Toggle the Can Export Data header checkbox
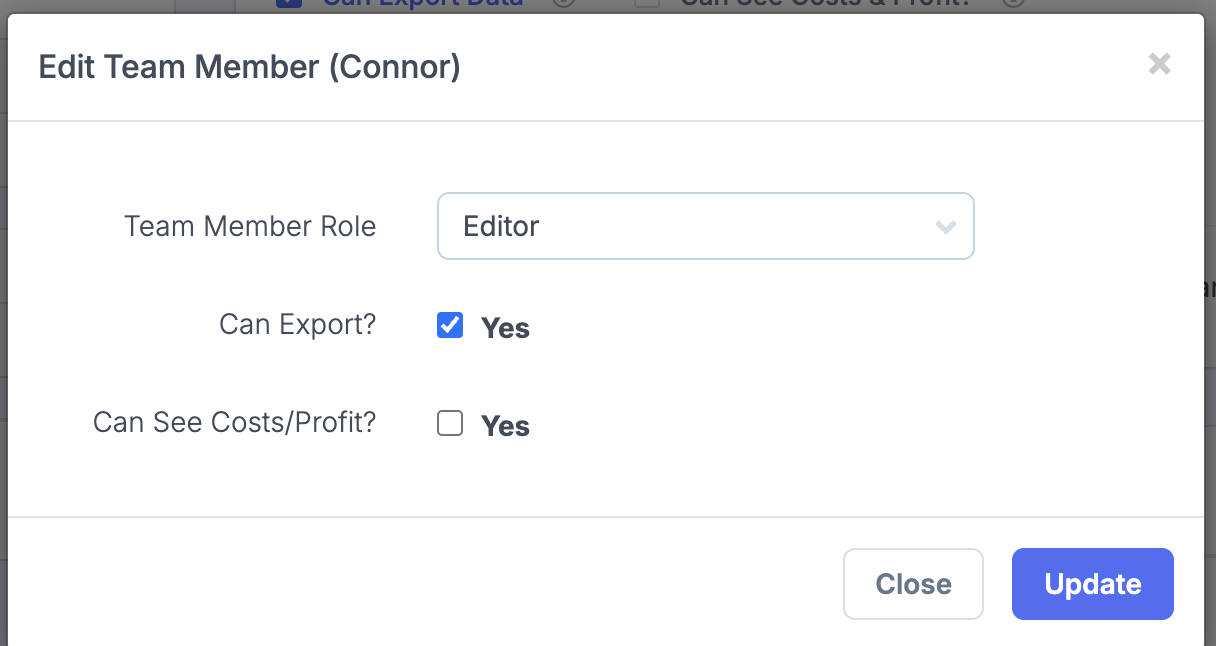This screenshot has width=1216, height=646. pyautogui.click(x=288, y=3)
